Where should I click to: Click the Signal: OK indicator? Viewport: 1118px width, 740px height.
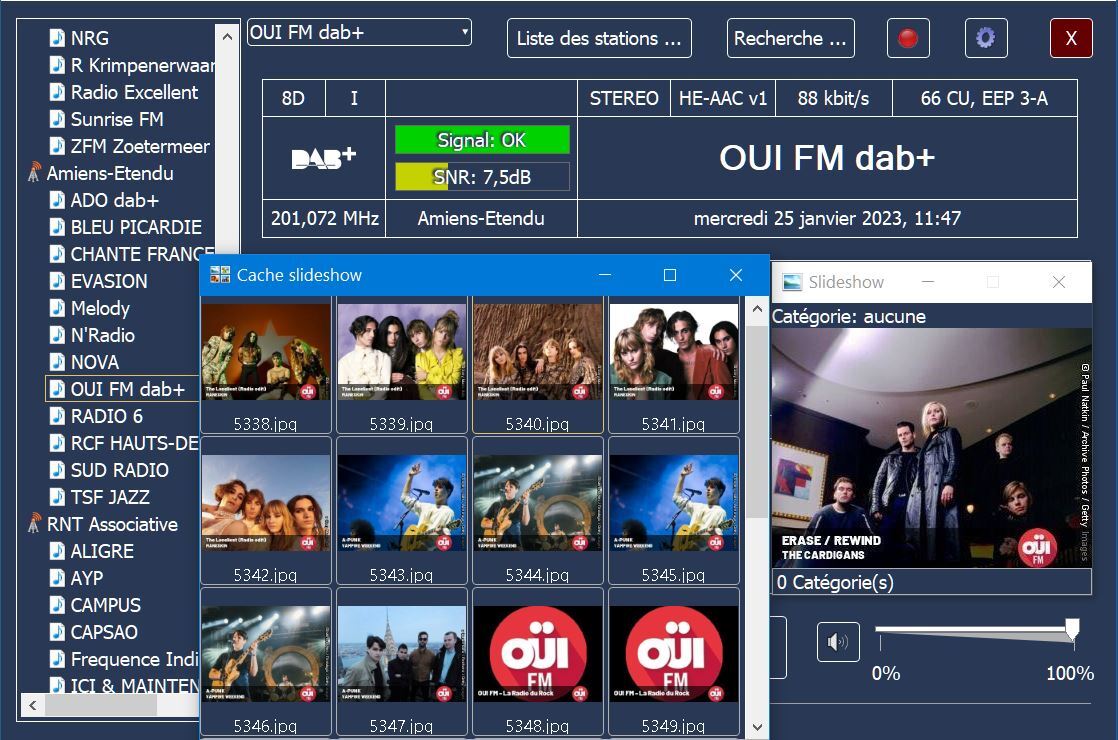tap(483, 140)
